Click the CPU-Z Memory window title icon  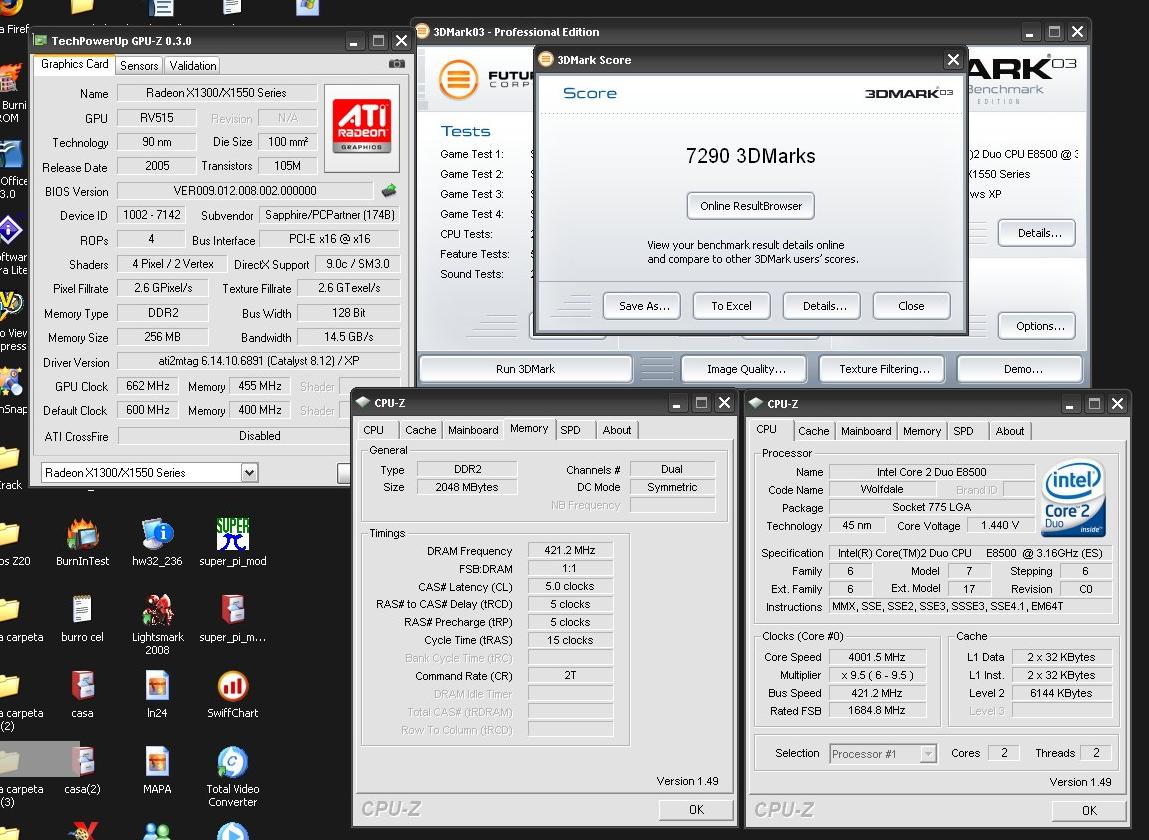click(x=363, y=402)
